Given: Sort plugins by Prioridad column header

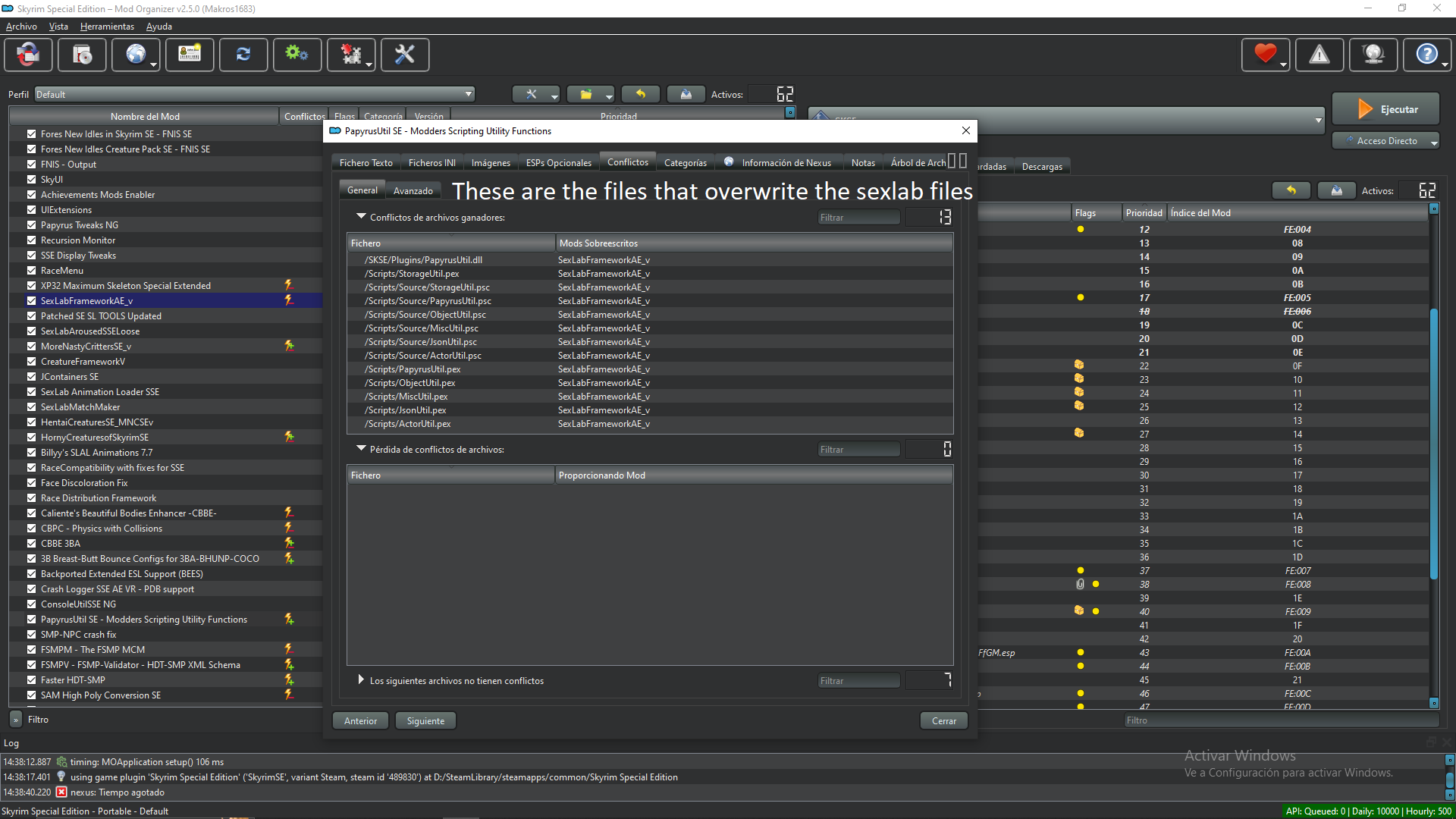Looking at the screenshot, I should 1144,213.
